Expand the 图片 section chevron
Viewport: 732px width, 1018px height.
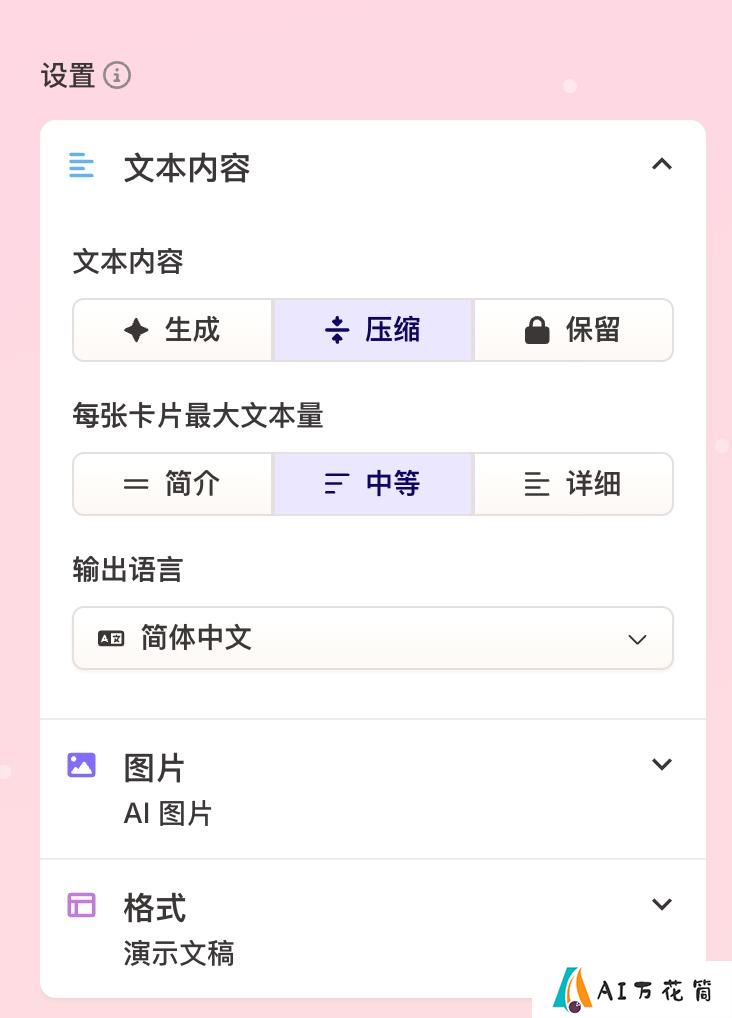tap(661, 764)
